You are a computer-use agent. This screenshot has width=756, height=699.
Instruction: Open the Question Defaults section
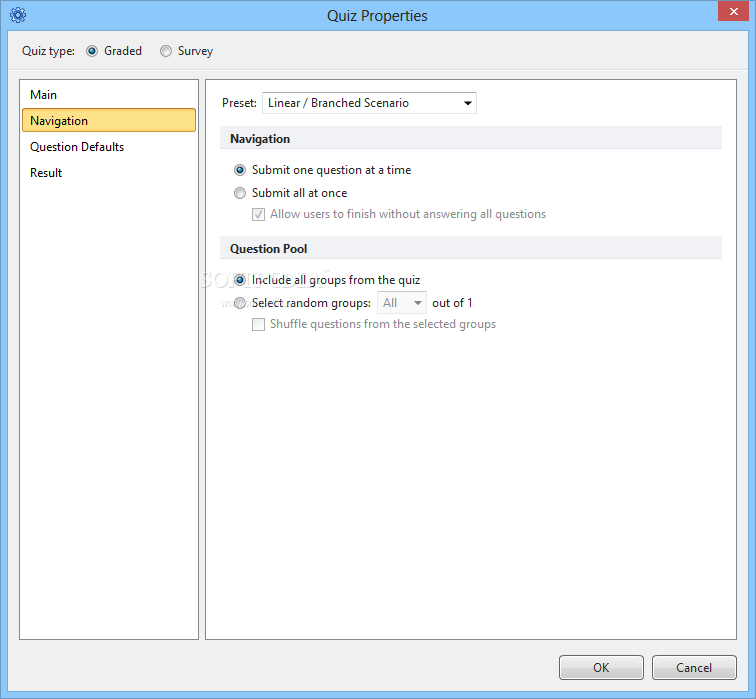coord(109,147)
